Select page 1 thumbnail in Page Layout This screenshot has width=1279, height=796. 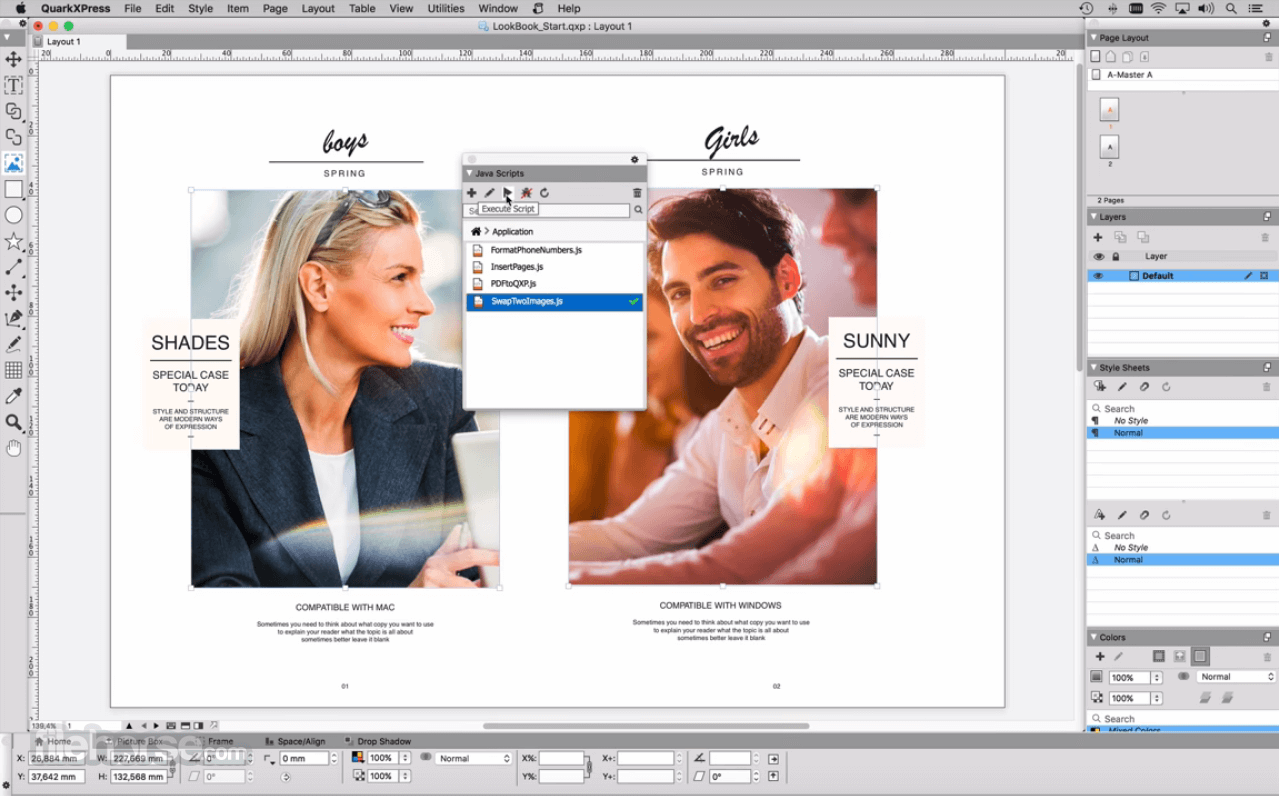coord(1109,110)
